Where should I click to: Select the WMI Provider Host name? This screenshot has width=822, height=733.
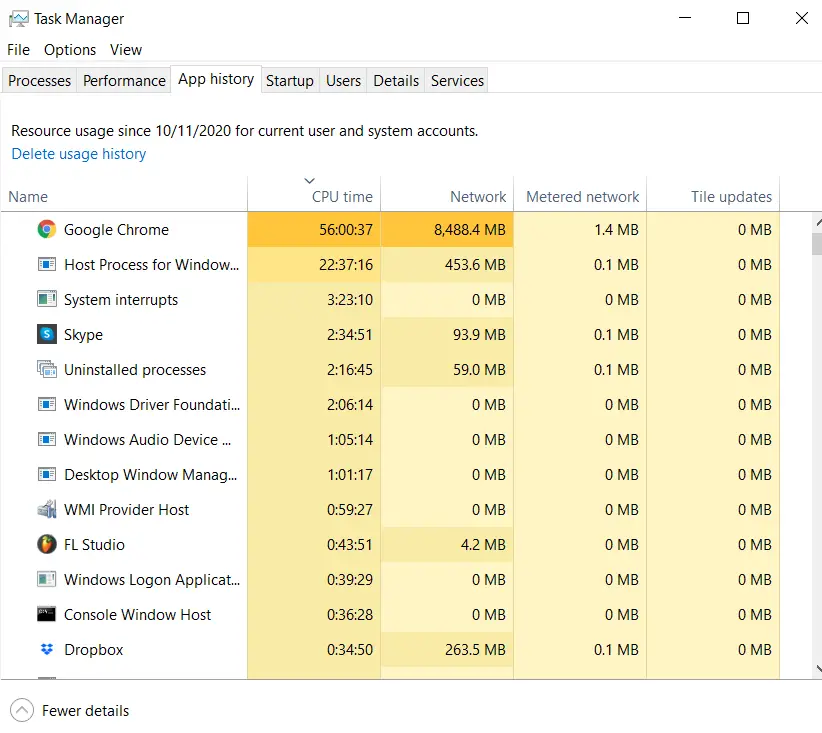click(x=126, y=510)
